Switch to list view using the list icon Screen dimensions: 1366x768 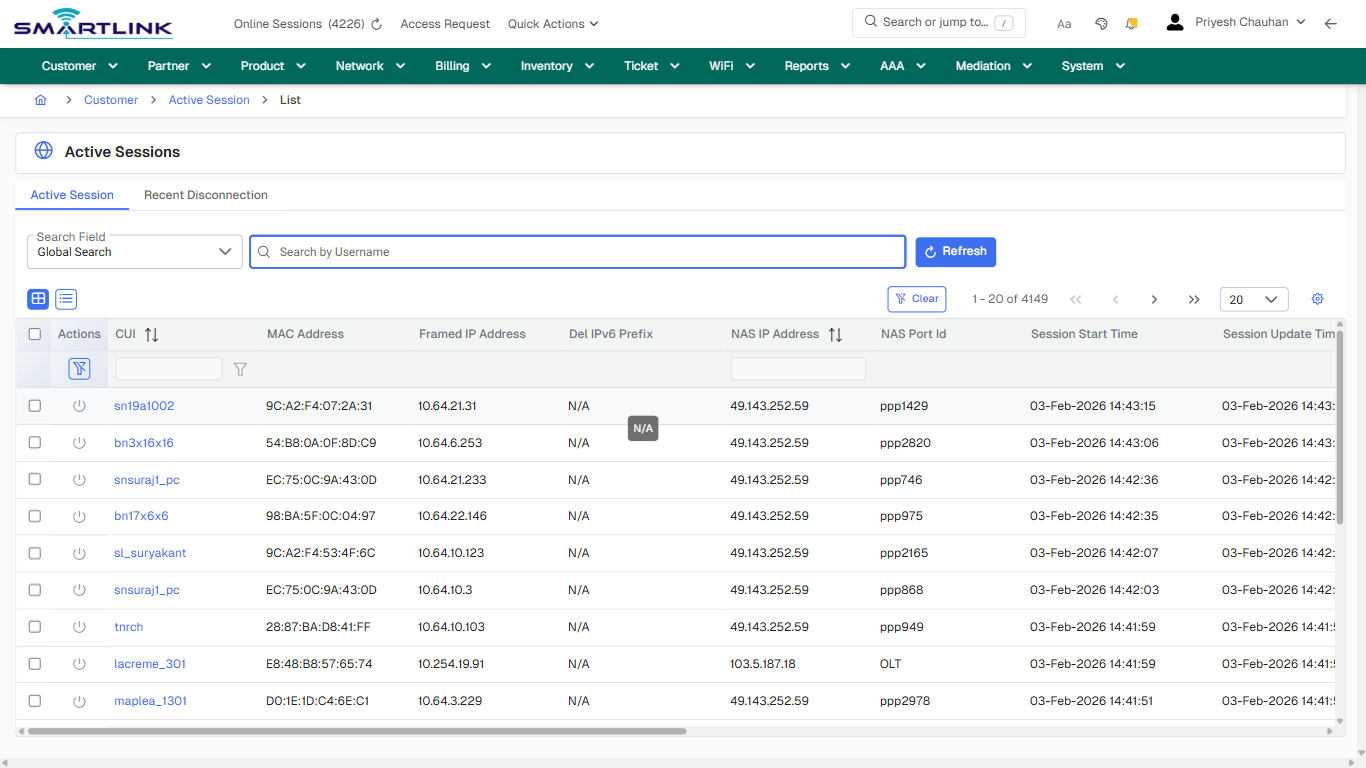pyautogui.click(x=65, y=299)
